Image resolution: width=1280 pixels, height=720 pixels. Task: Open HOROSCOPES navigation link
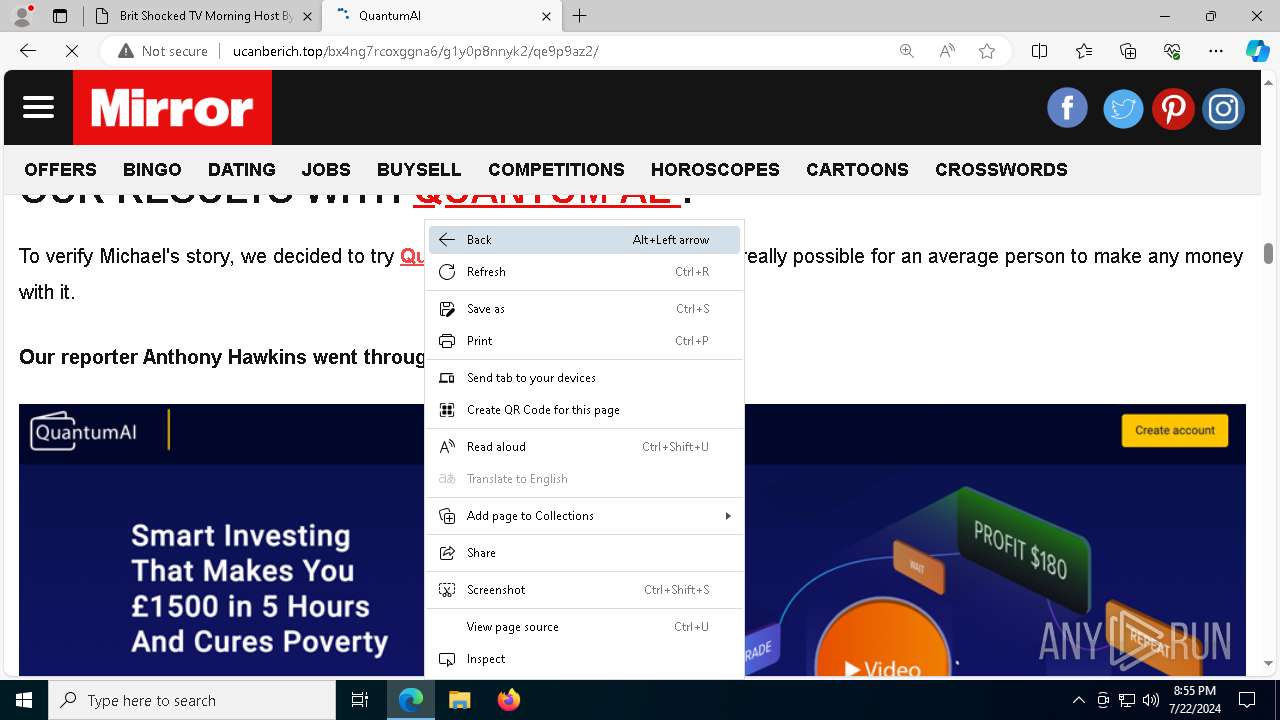coord(715,170)
